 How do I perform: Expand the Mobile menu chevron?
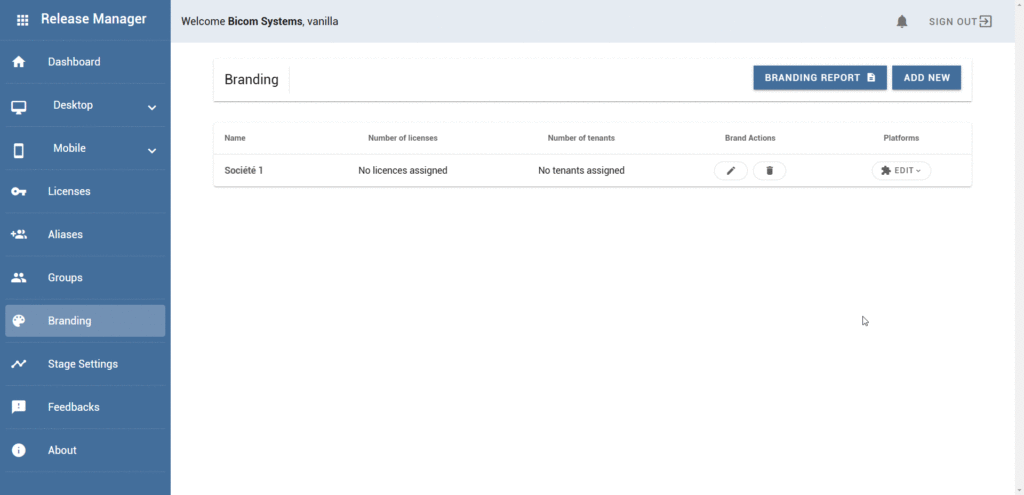[x=152, y=151]
